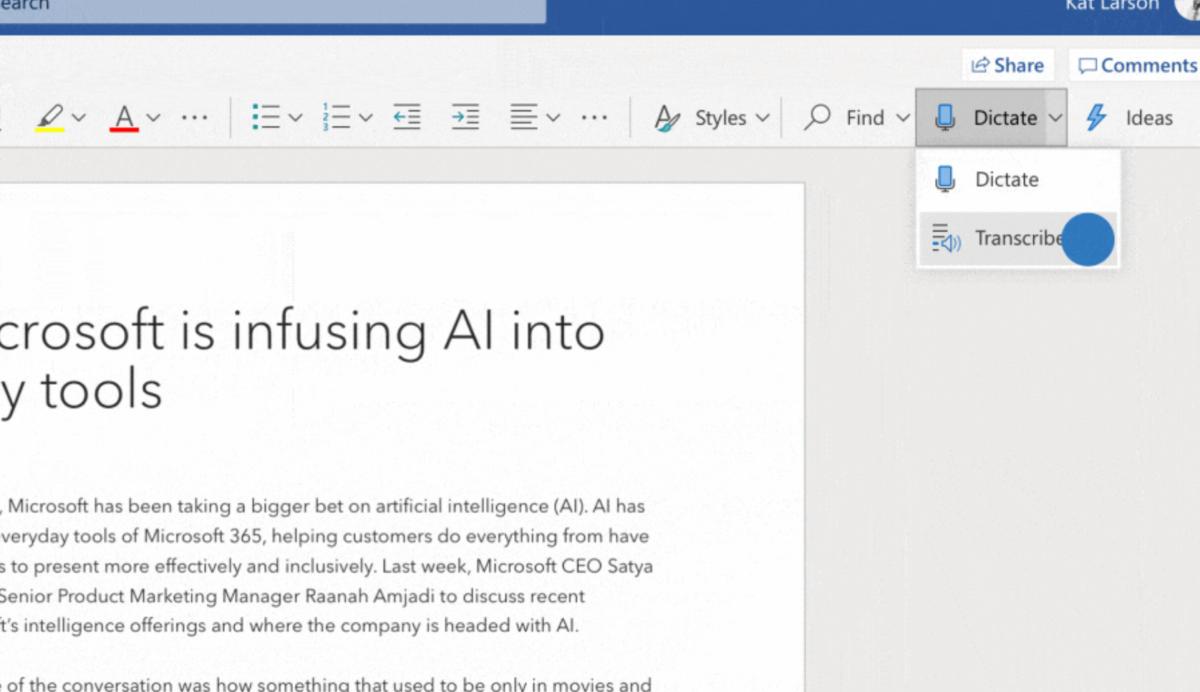1200x692 pixels.
Task: Open the Styles dropdown
Action: pos(712,118)
